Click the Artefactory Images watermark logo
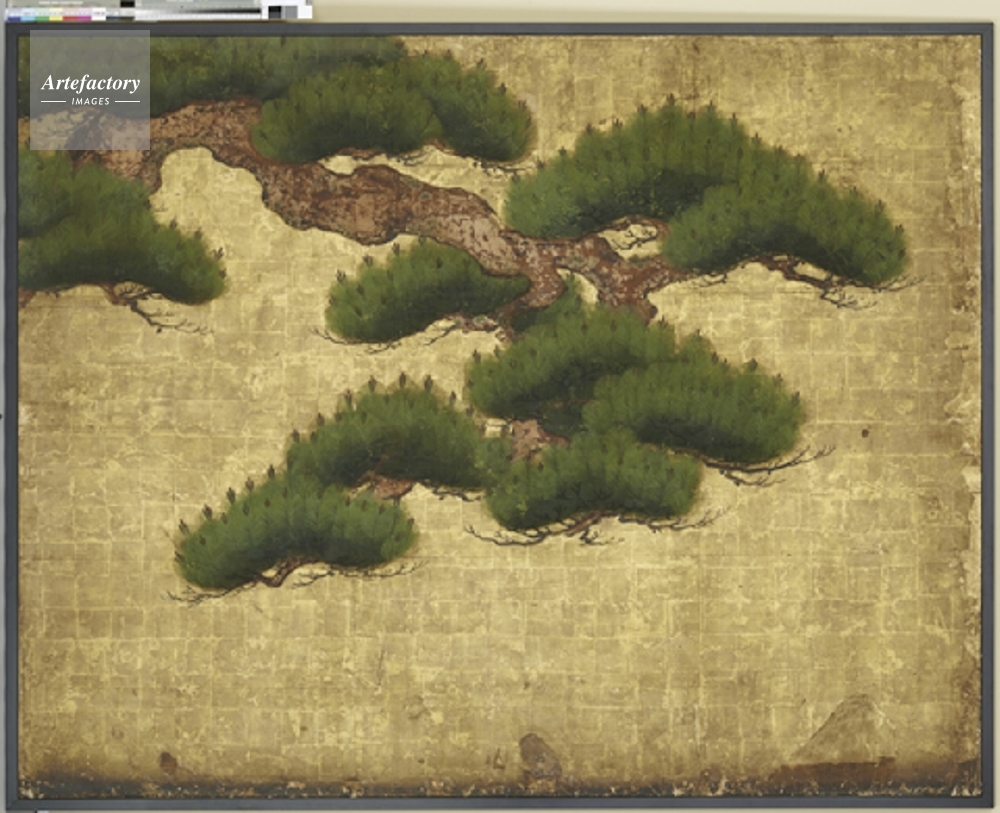Screen dimensions: 1000x813 [x=90, y=89]
